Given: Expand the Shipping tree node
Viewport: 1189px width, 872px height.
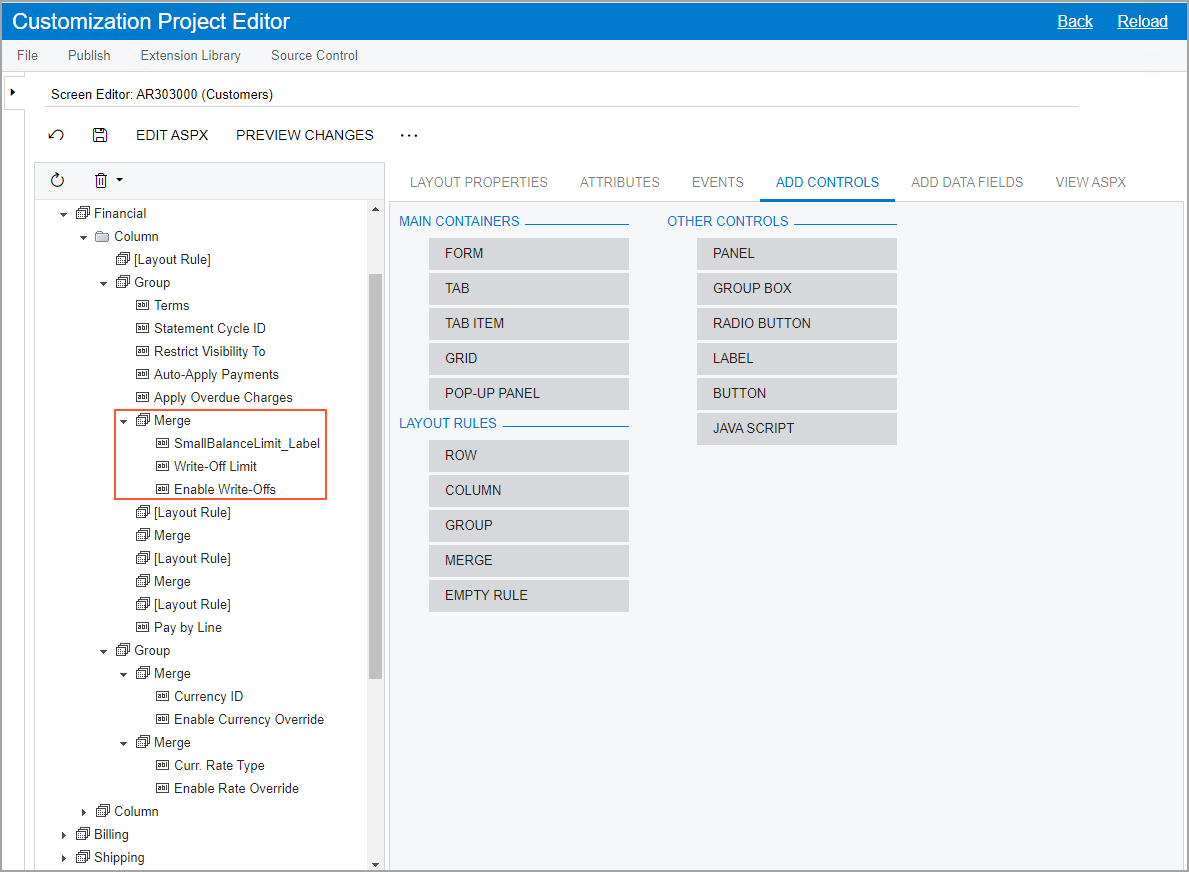Looking at the screenshot, I should tap(64, 858).
